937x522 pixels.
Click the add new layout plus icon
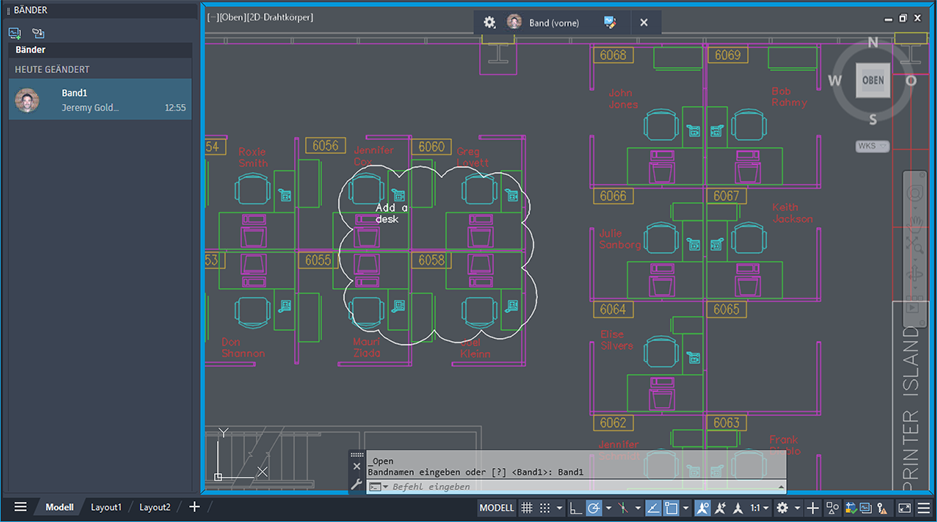(x=194, y=507)
